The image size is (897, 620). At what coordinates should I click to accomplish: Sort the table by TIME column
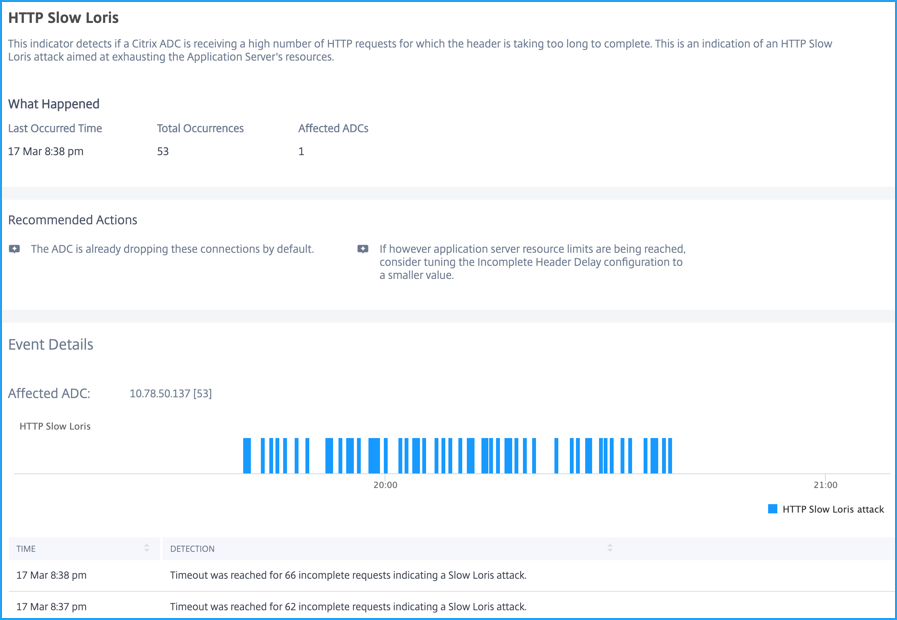pyautogui.click(x=146, y=548)
